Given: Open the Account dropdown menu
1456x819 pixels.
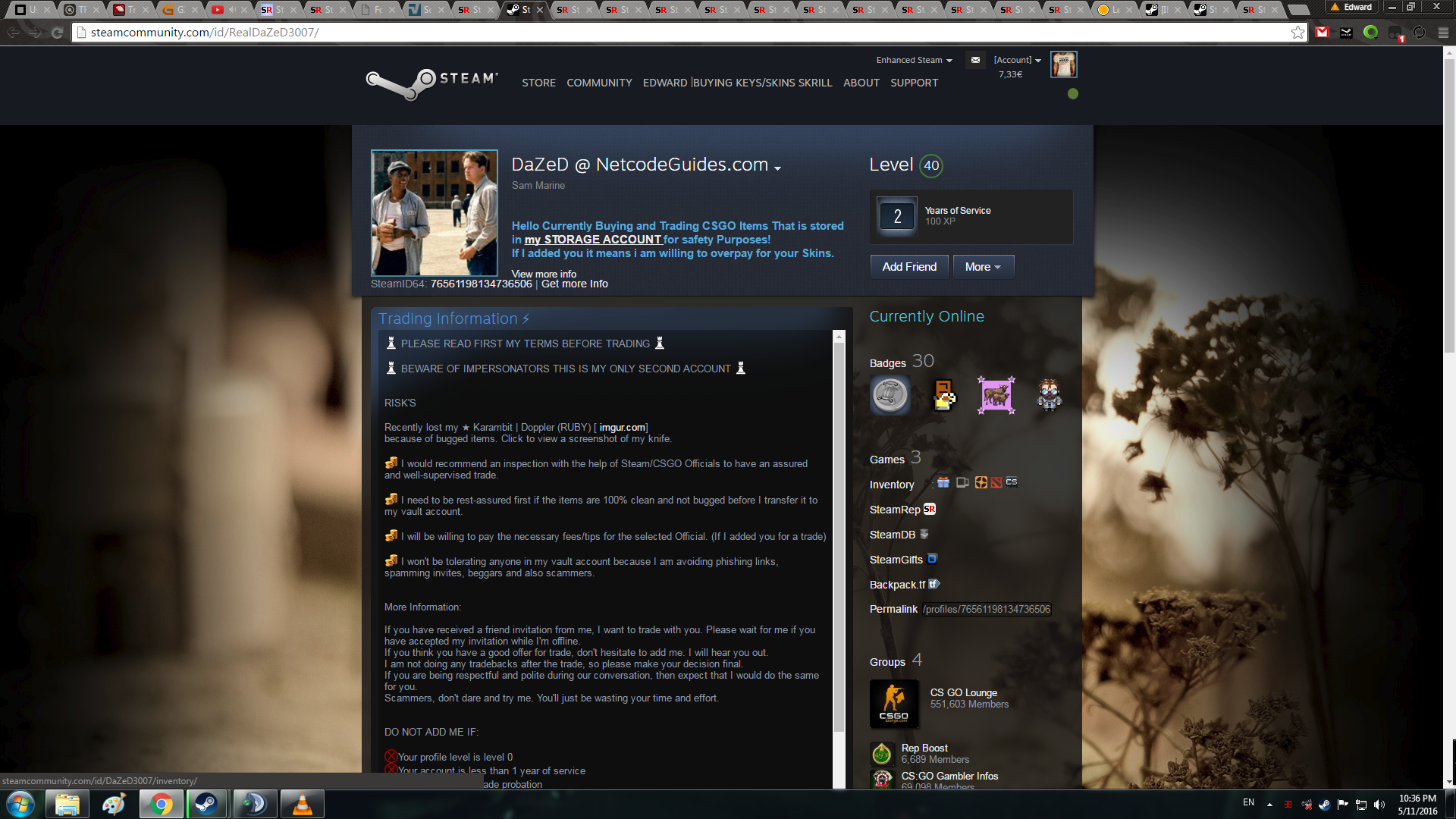Looking at the screenshot, I should pos(1017,61).
